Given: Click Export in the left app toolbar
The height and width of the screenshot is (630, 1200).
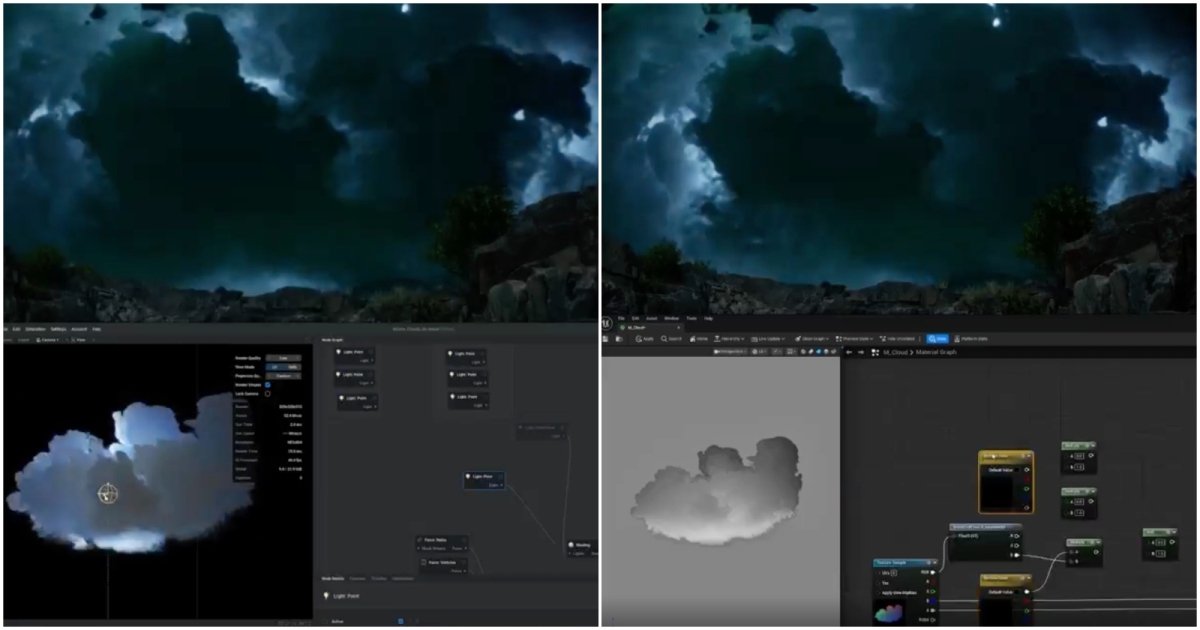Looking at the screenshot, I should point(23,340).
